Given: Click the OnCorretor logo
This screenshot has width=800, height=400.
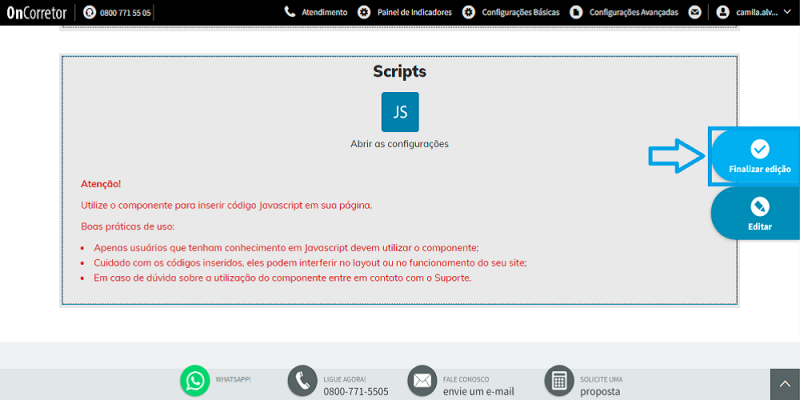Looking at the screenshot, I should [36, 12].
